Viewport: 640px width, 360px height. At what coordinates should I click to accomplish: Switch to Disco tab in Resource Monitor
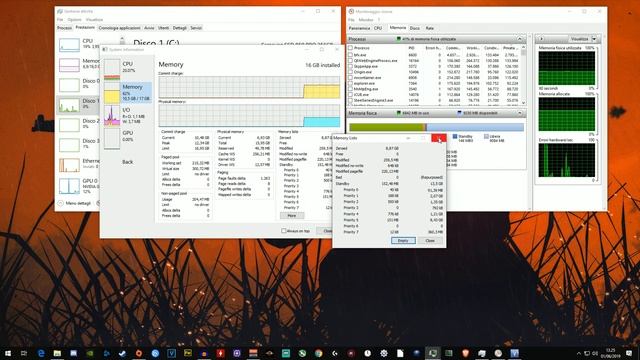415,28
